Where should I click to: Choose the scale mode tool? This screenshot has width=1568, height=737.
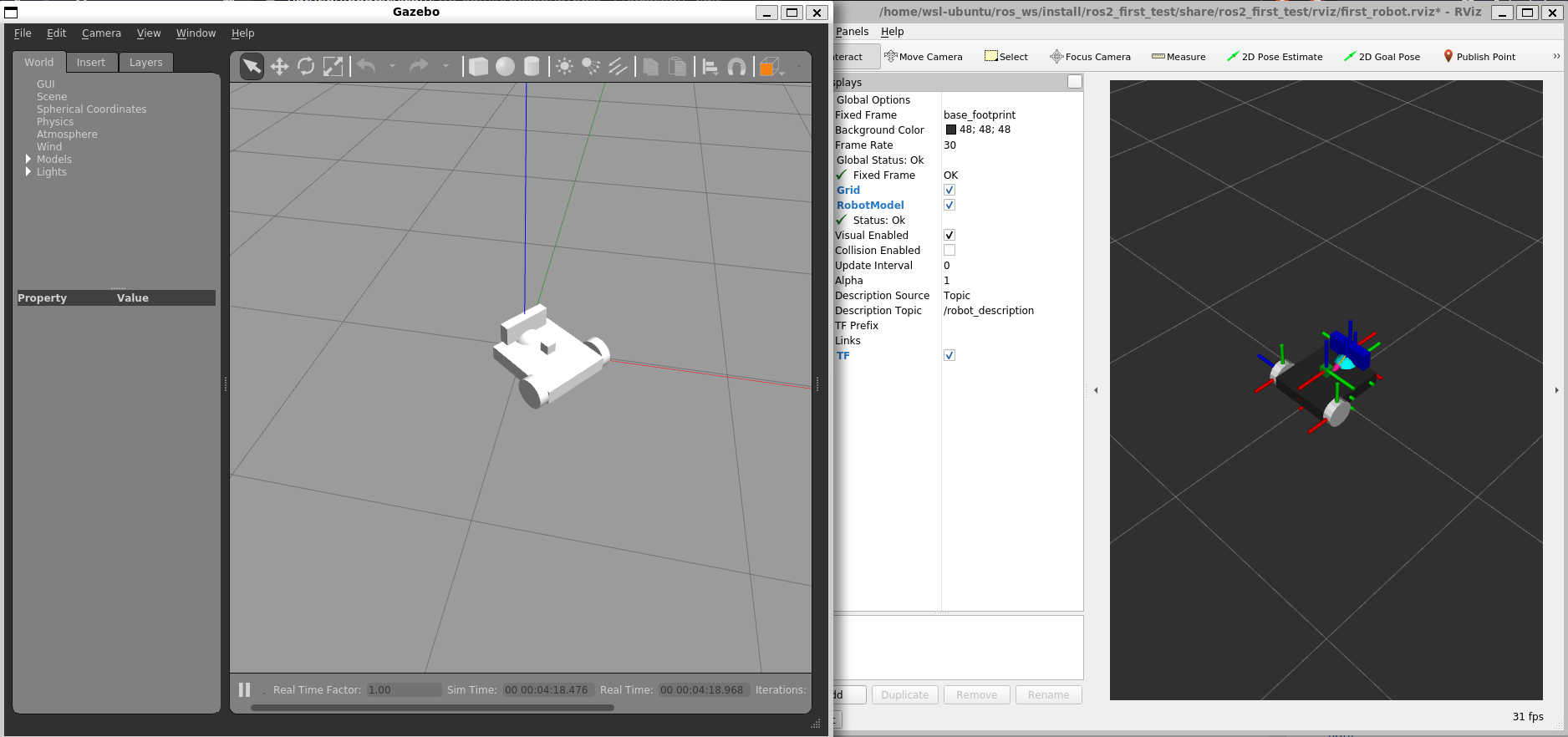coord(333,67)
